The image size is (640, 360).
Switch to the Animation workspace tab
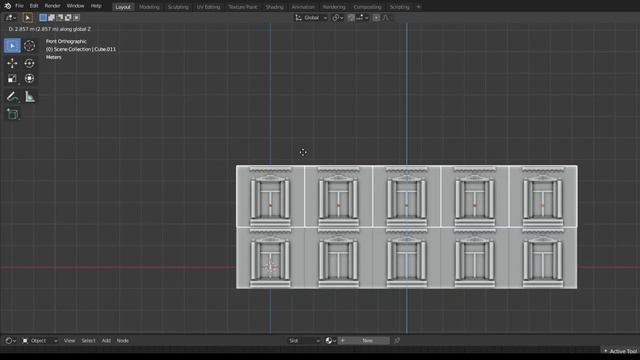click(303, 7)
